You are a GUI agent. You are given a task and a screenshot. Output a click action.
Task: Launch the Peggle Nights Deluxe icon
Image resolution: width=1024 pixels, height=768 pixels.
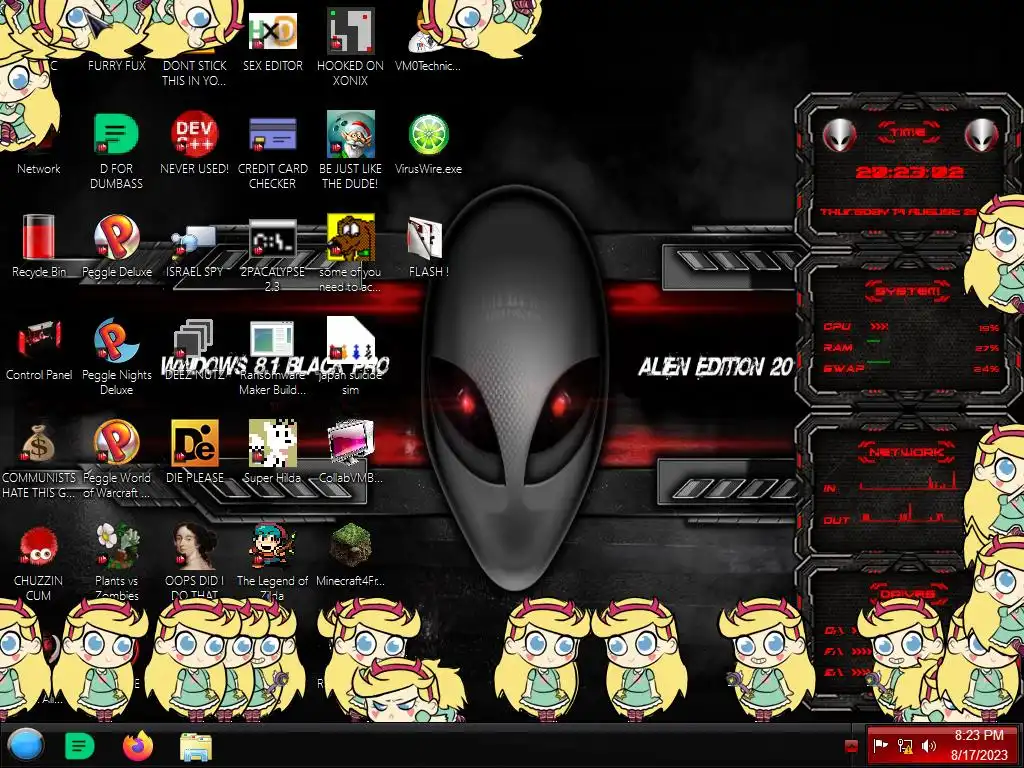(x=116, y=340)
